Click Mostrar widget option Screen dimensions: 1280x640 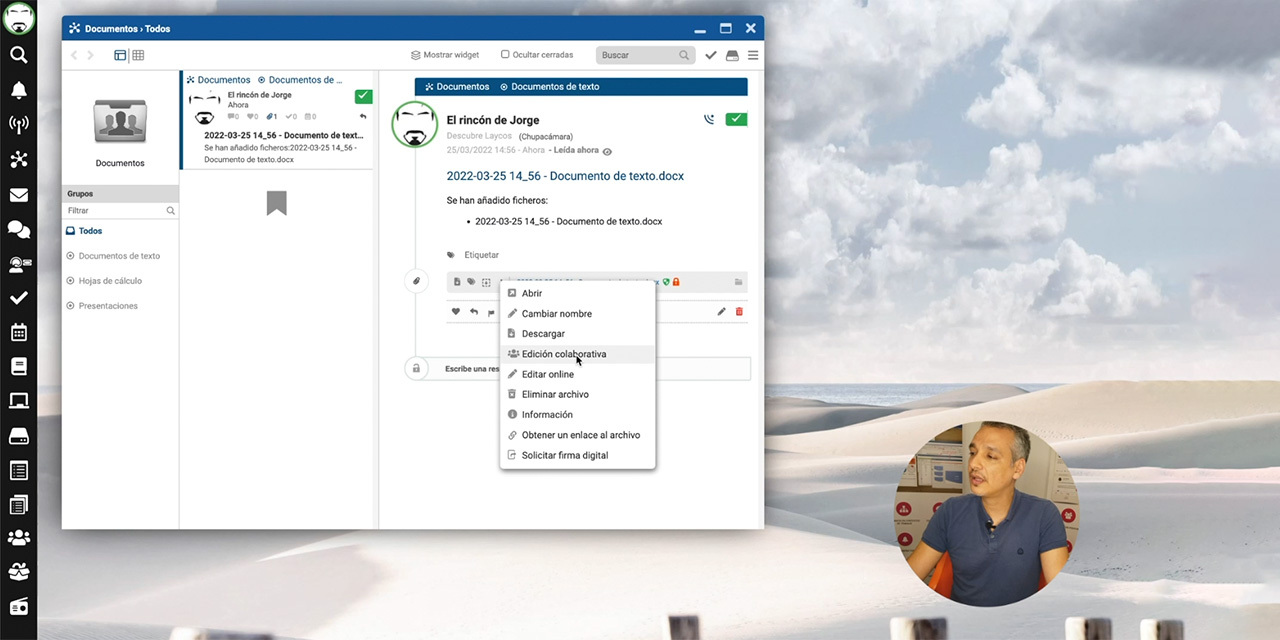coord(445,55)
